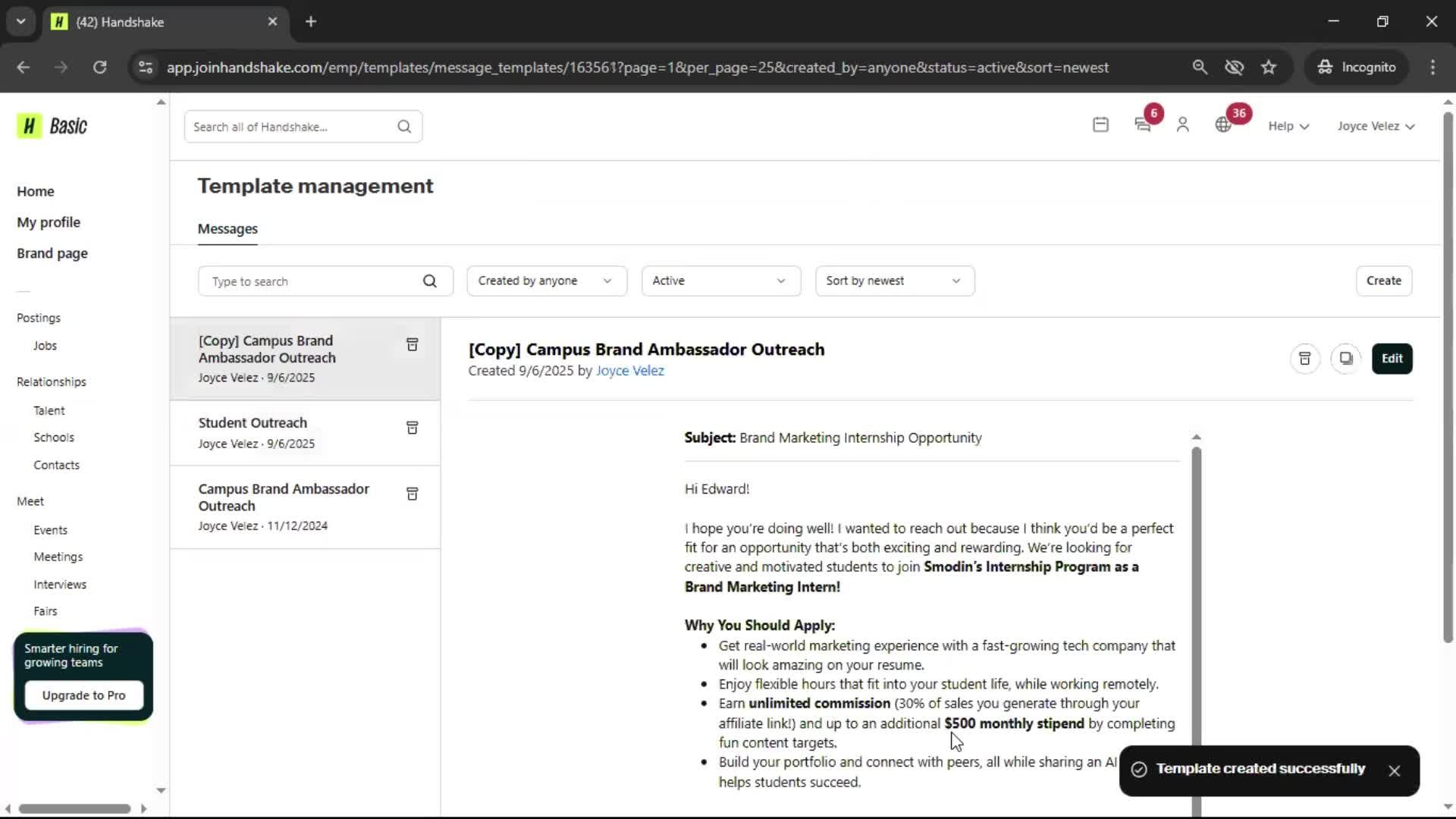Open the calendar icon in the header

1100,125
